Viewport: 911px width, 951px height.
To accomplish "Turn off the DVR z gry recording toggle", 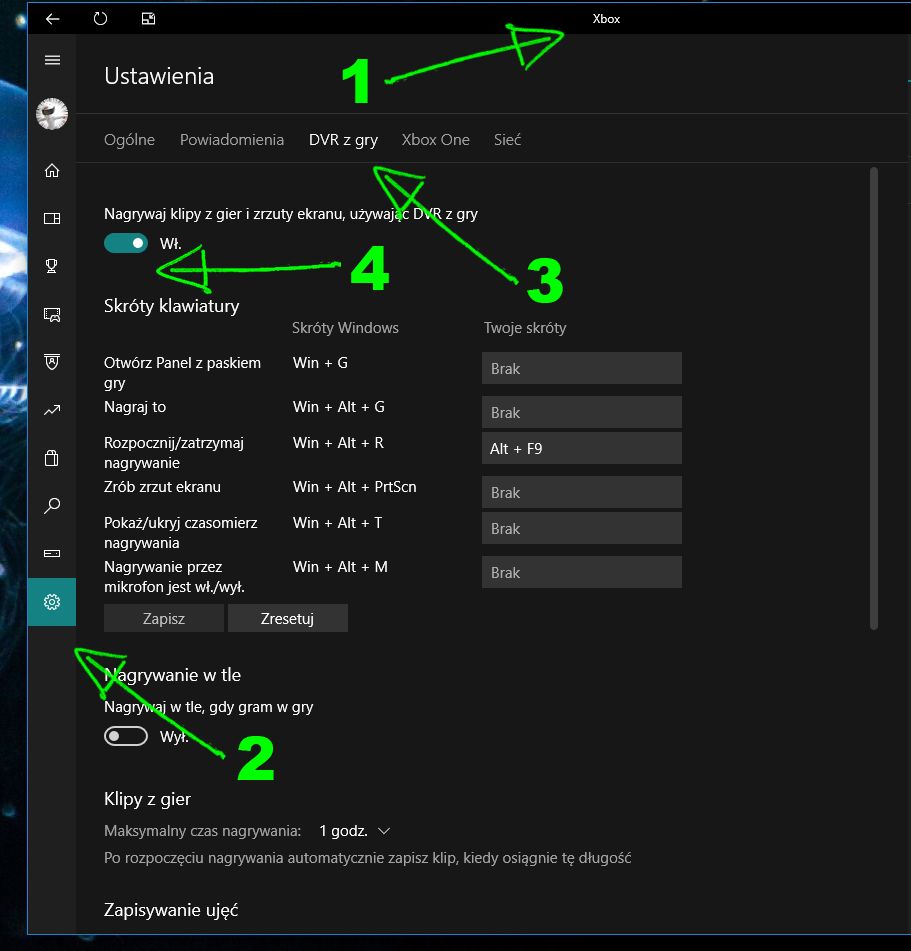I will pyautogui.click(x=126, y=243).
